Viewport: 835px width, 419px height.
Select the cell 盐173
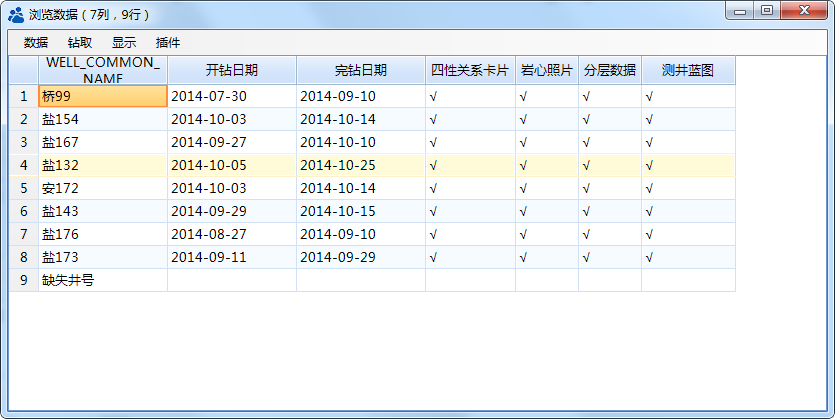103,257
